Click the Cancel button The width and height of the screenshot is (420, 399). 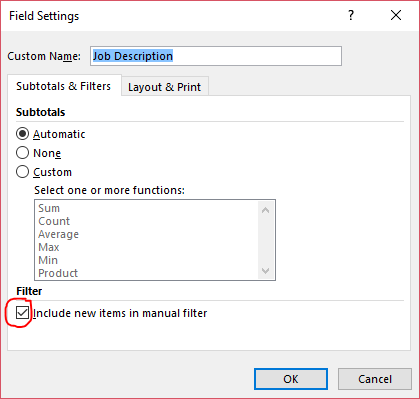coord(375,379)
